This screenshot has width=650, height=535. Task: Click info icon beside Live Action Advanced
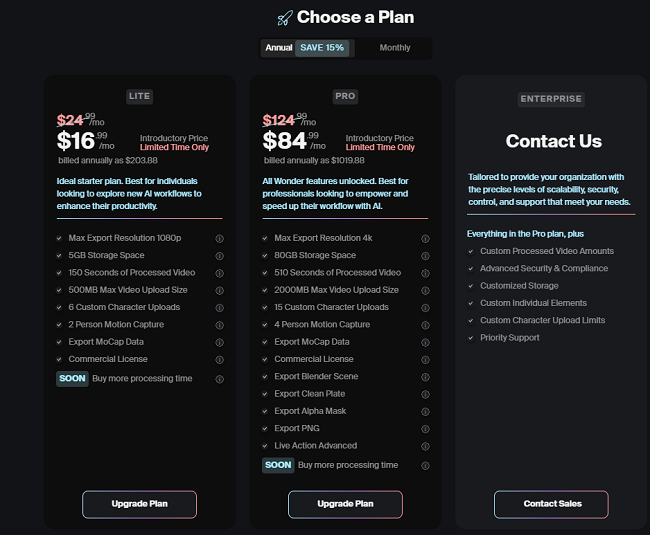point(425,446)
